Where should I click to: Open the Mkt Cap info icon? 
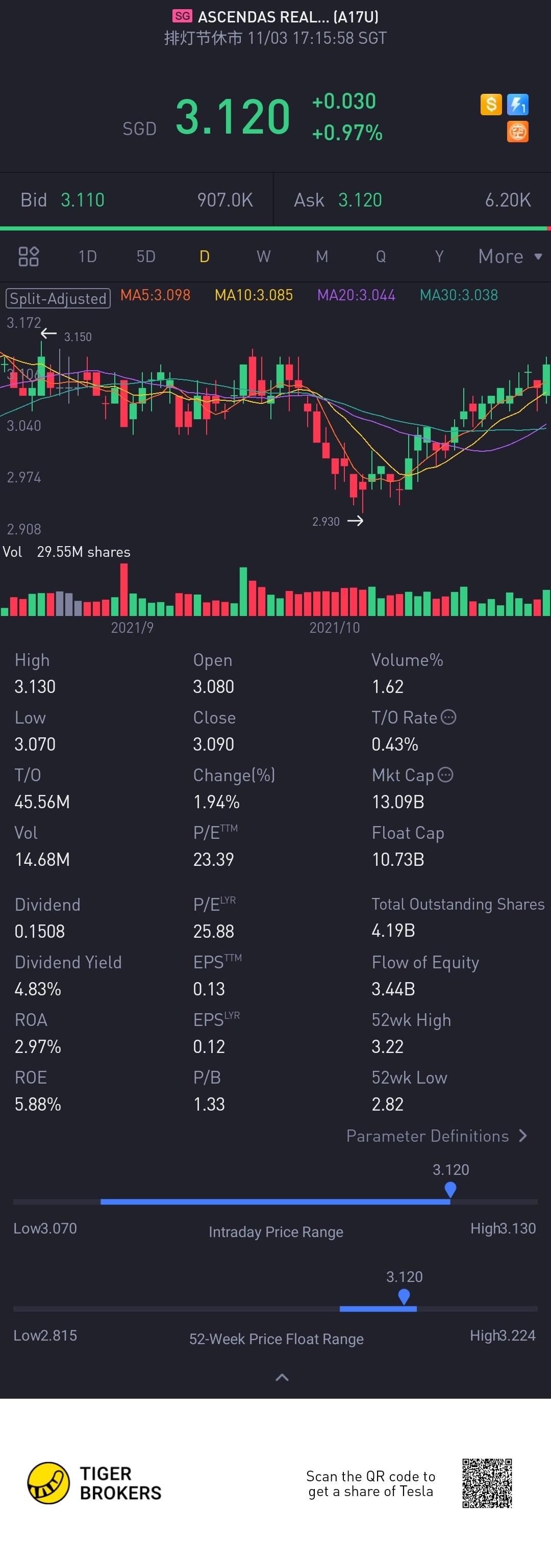pyautogui.click(x=446, y=774)
